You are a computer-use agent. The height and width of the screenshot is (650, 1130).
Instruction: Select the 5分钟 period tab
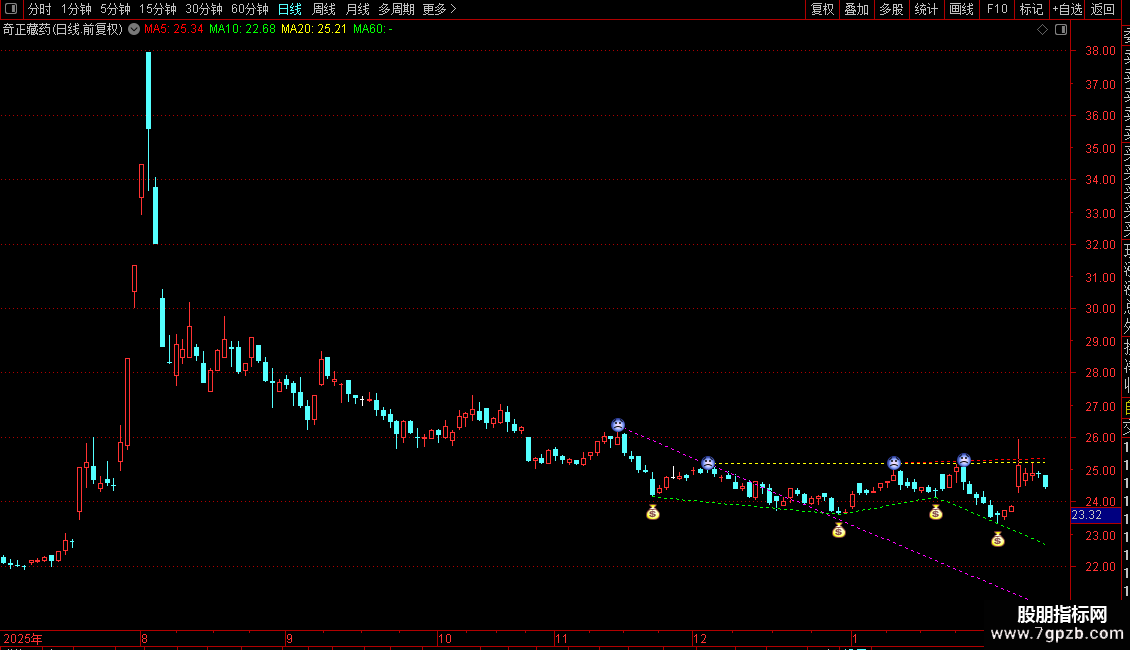115,9
